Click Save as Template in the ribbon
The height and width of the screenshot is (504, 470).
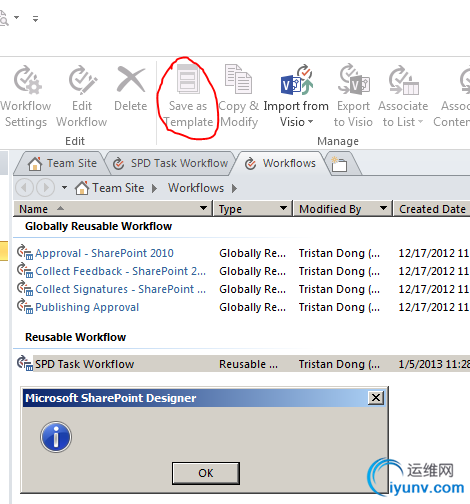click(x=188, y=97)
